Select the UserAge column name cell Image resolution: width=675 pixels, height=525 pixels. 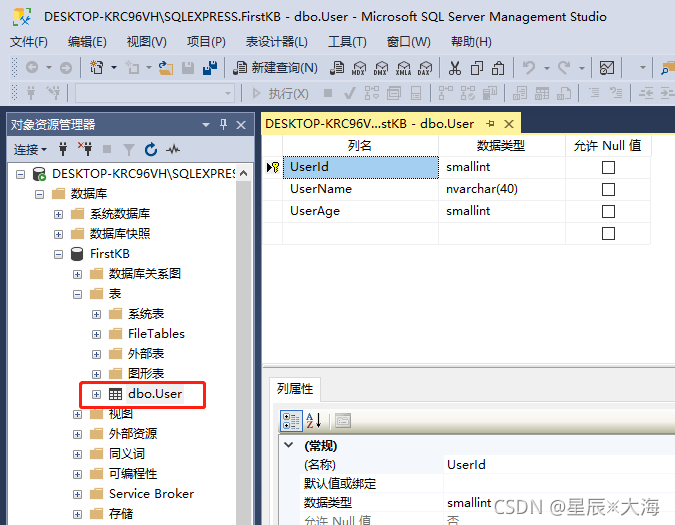point(360,211)
